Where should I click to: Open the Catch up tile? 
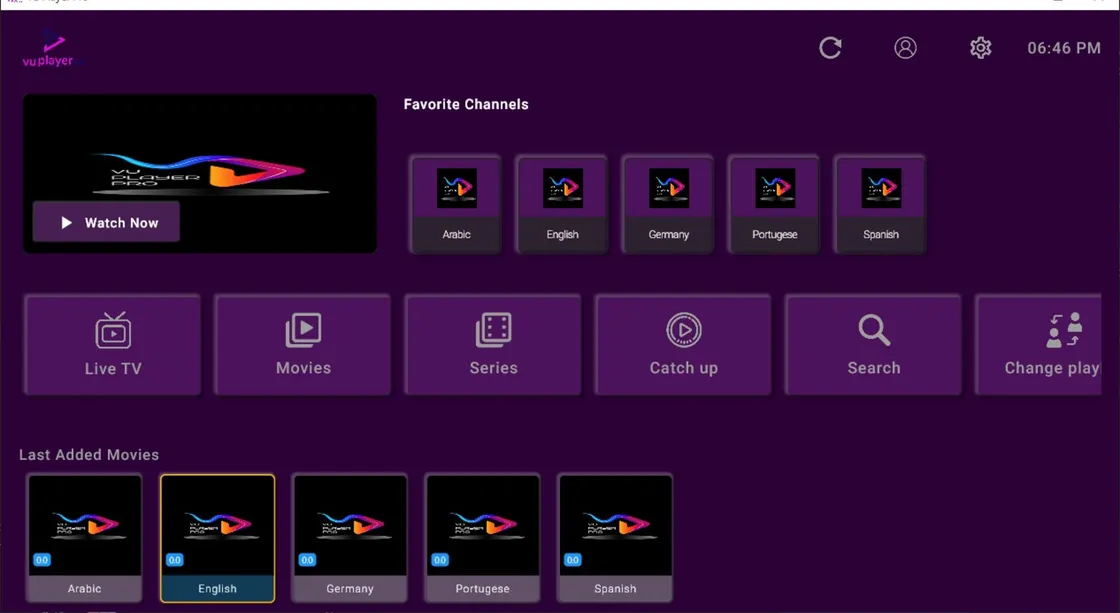(683, 344)
